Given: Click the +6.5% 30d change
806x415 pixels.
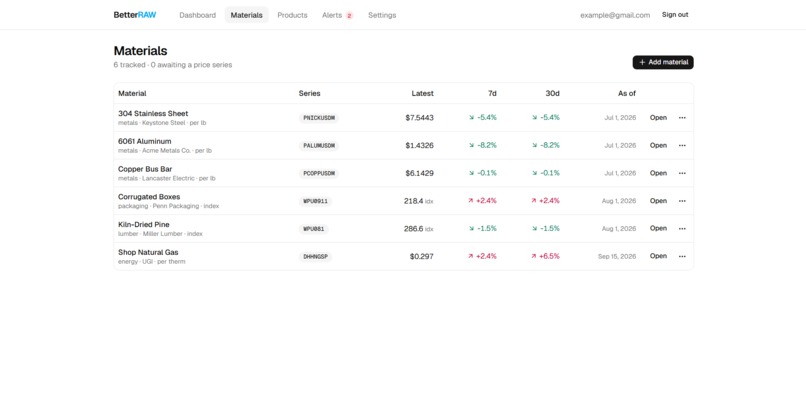Looking at the screenshot, I should pyautogui.click(x=545, y=256).
